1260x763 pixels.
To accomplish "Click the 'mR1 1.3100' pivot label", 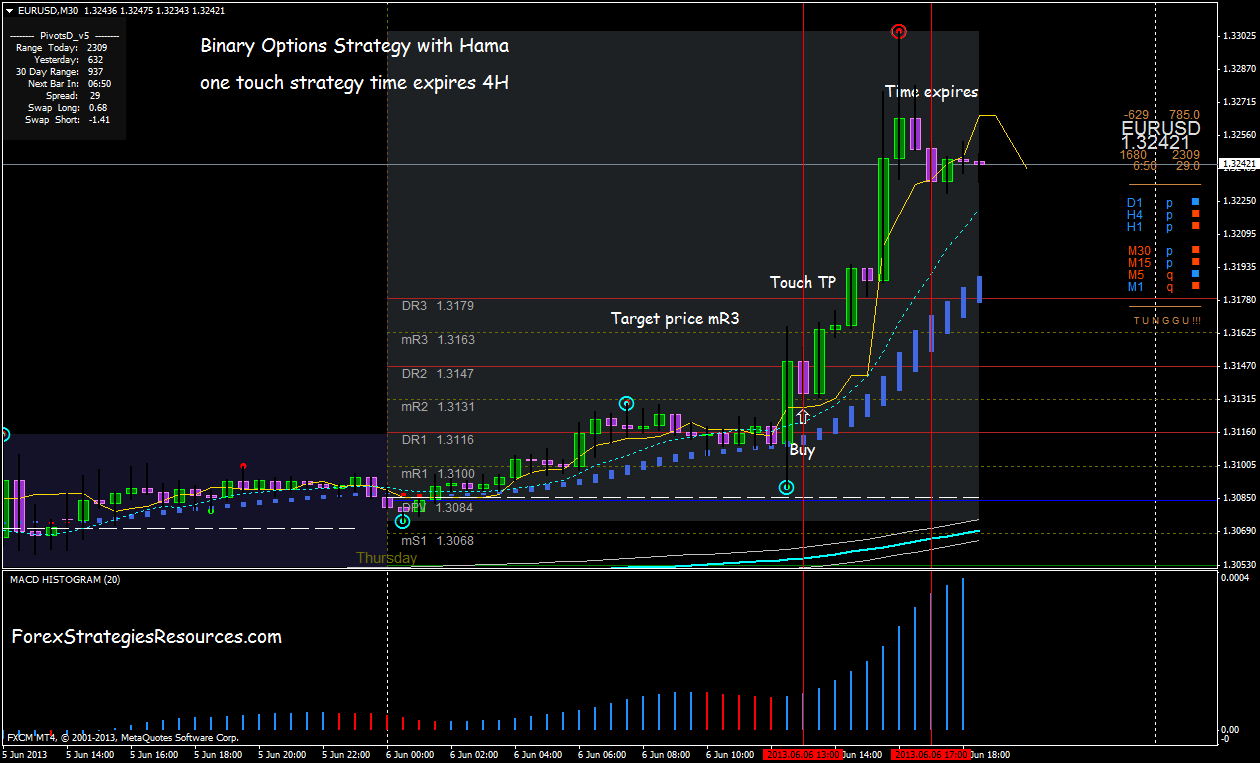I will point(438,474).
